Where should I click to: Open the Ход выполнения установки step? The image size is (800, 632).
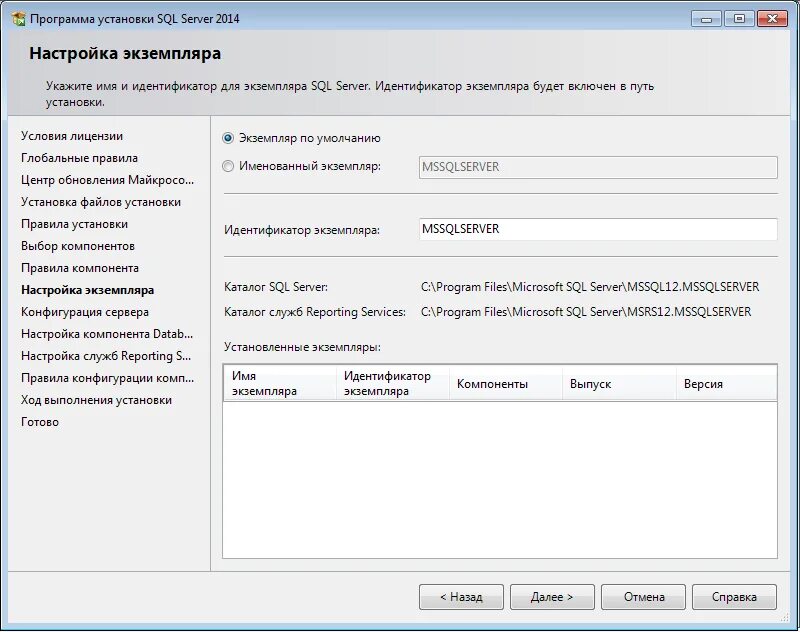[96, 400]
